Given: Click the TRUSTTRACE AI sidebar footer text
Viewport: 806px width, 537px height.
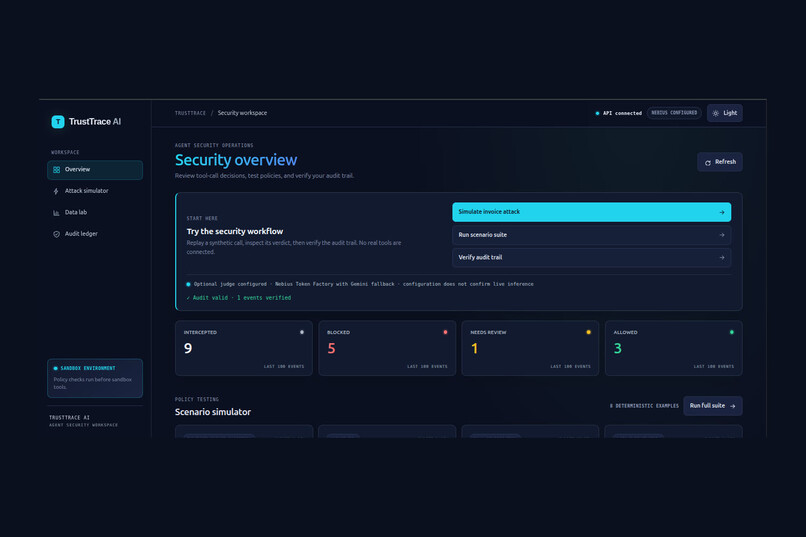Looking at the screenshot, I should pyautogui.click(x=69, y=418).
